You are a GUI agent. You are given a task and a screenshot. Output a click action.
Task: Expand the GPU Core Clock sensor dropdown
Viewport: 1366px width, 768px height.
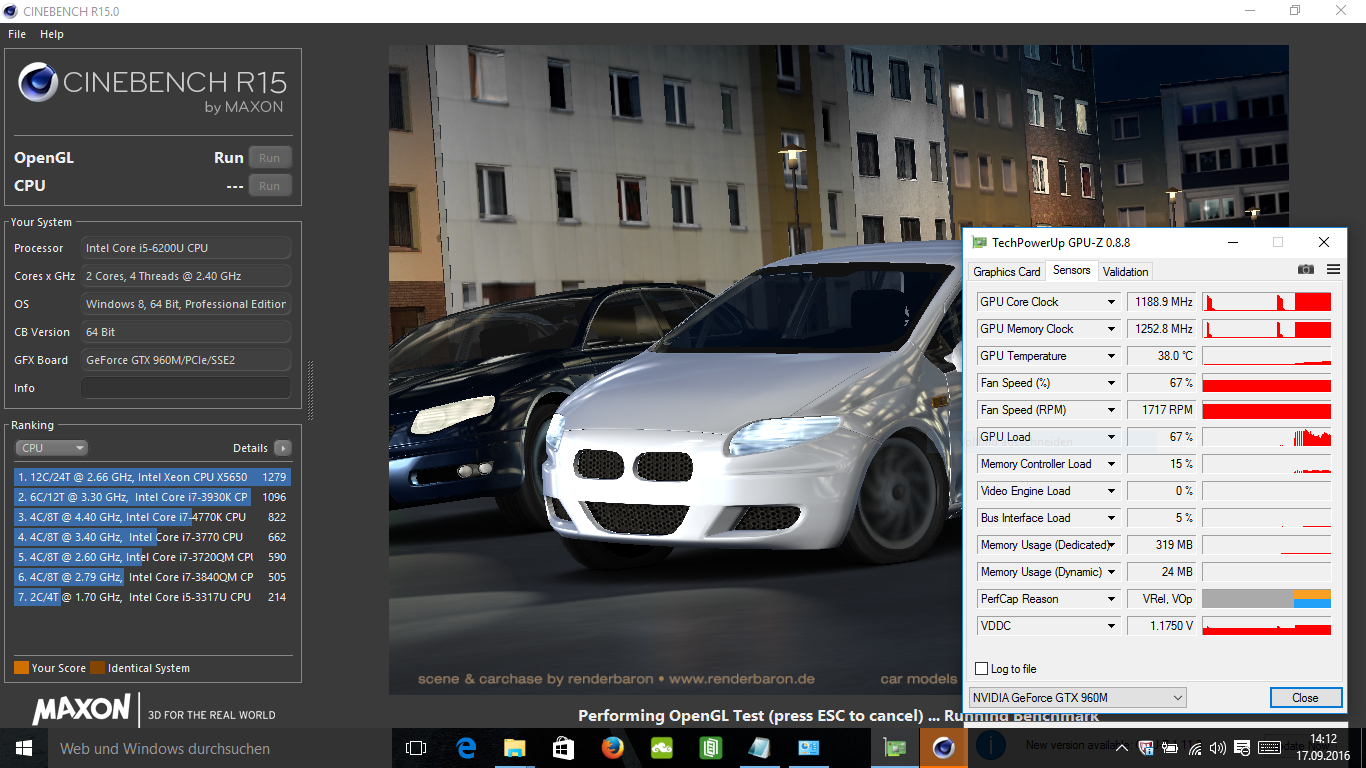1110,302
